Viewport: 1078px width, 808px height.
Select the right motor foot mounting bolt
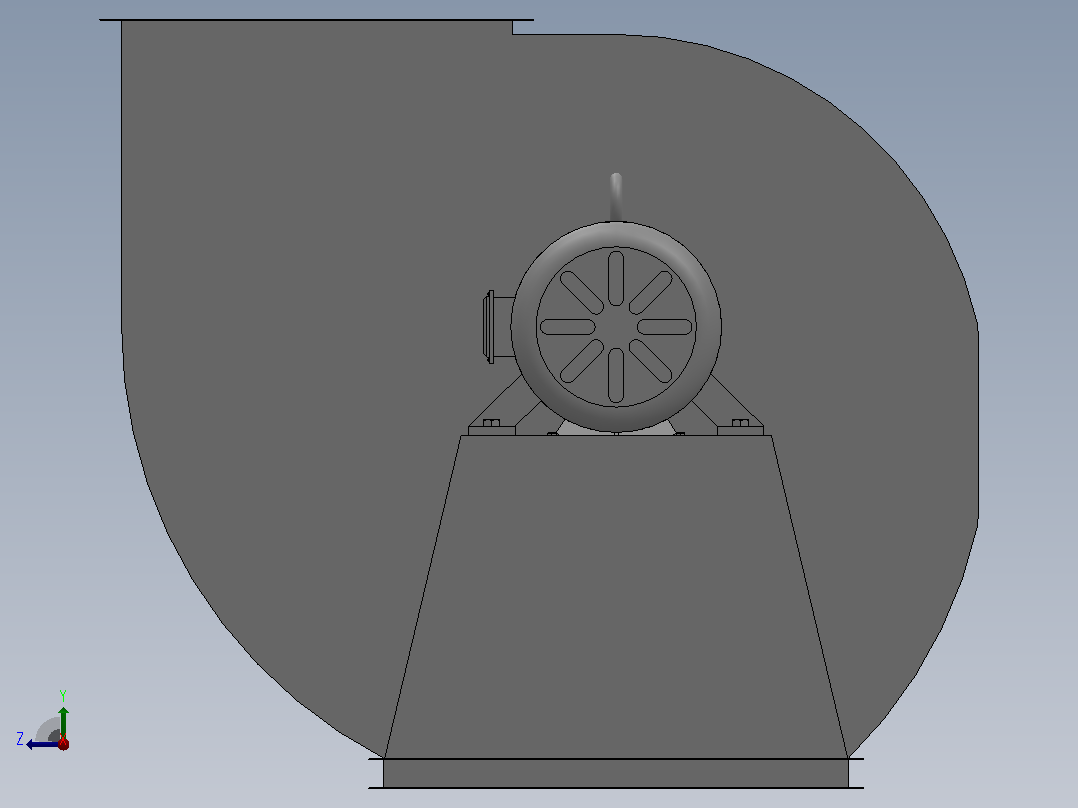(740, 423)
